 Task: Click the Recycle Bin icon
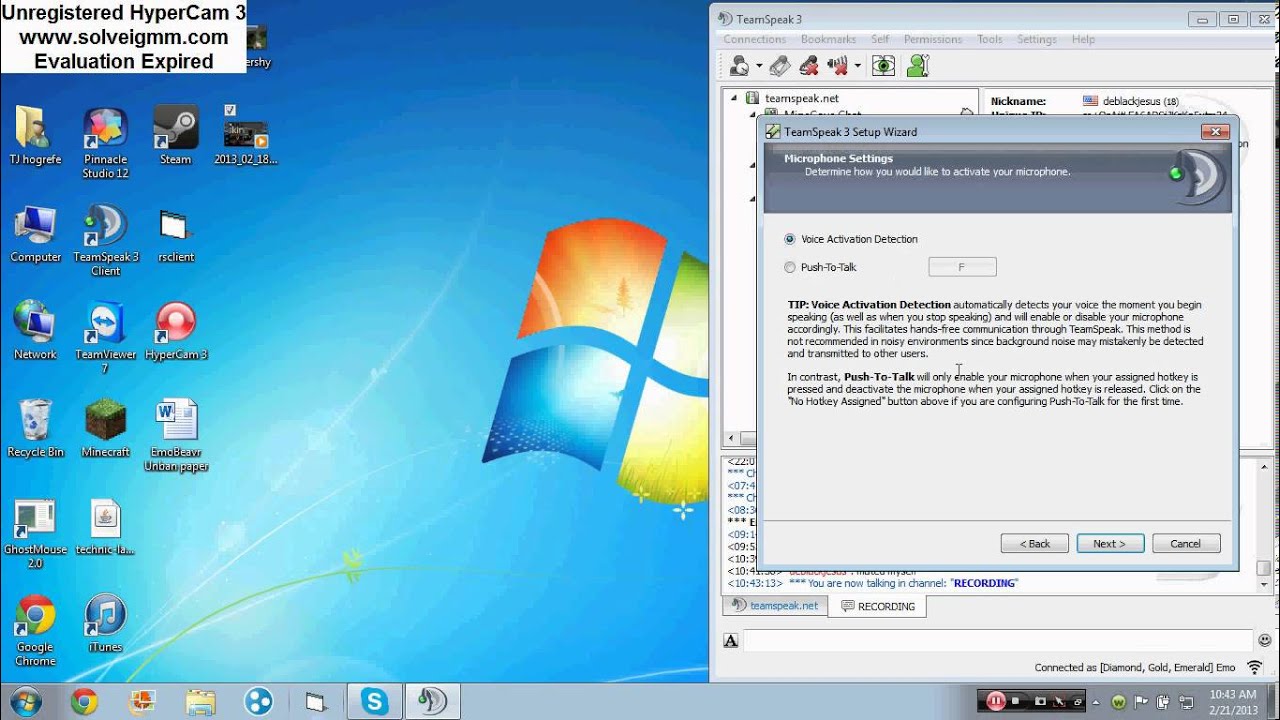pos(36,428)
